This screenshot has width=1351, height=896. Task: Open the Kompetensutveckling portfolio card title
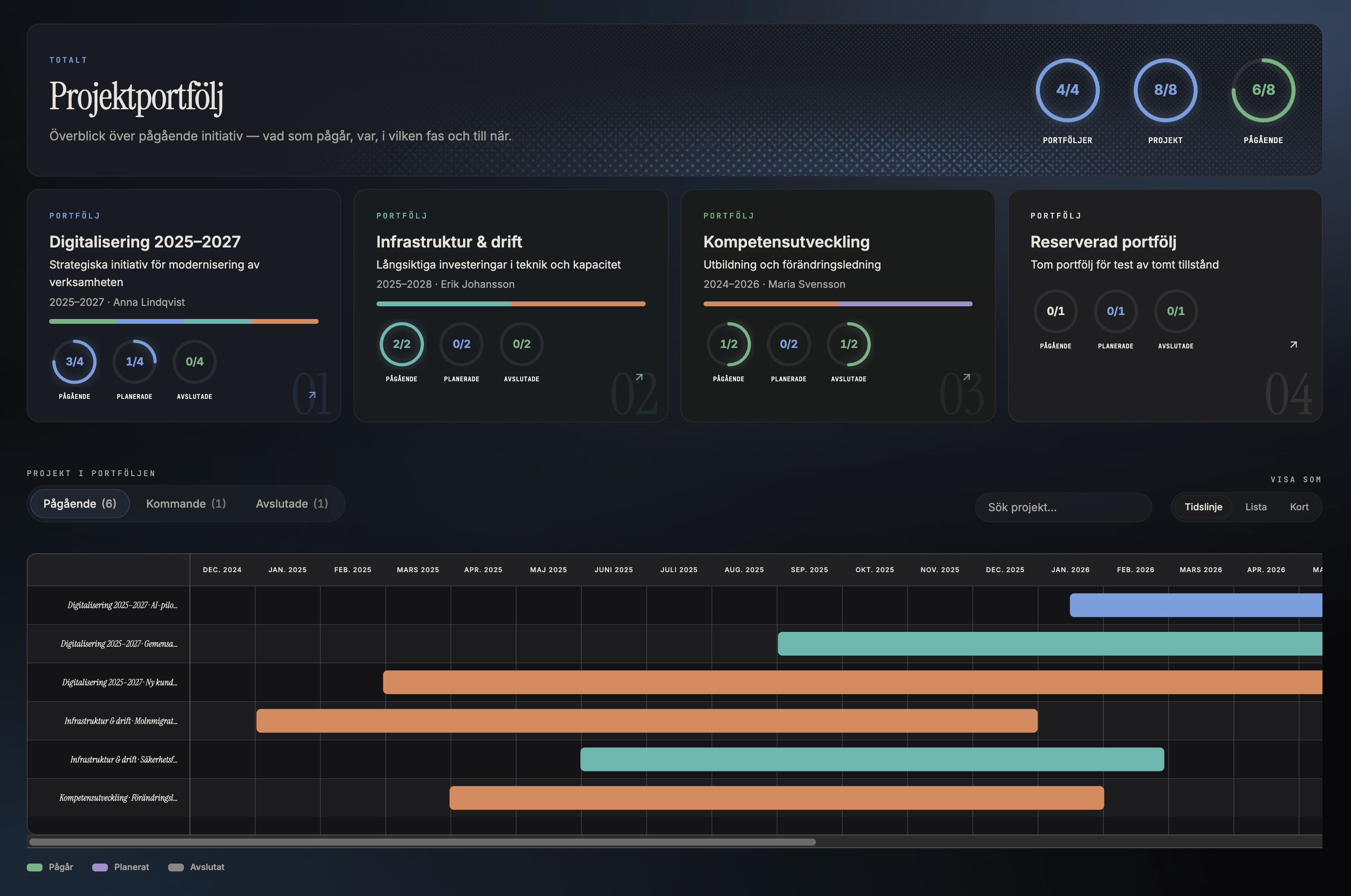(787, 242)
